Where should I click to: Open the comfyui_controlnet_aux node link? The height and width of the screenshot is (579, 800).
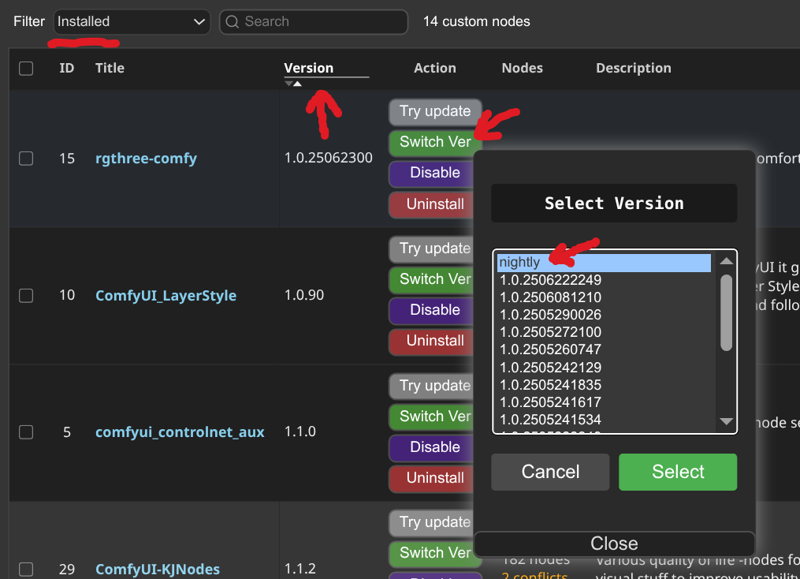coord(180,433)
